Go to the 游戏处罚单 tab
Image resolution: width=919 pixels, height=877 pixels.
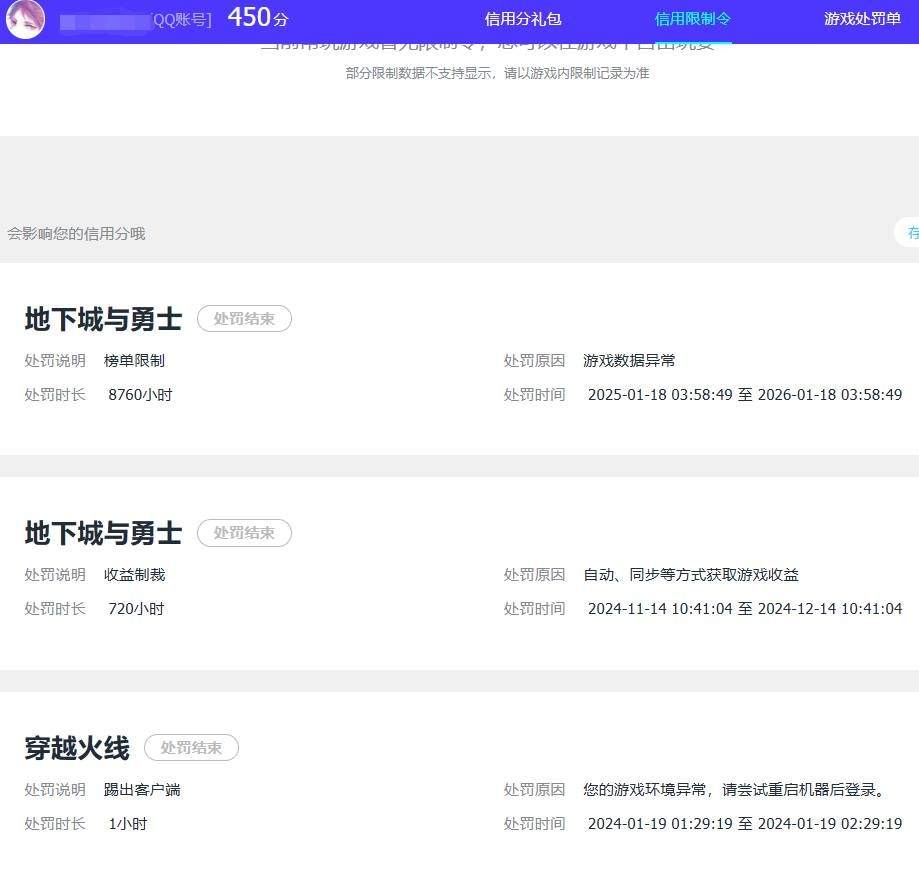pos(862,19)
